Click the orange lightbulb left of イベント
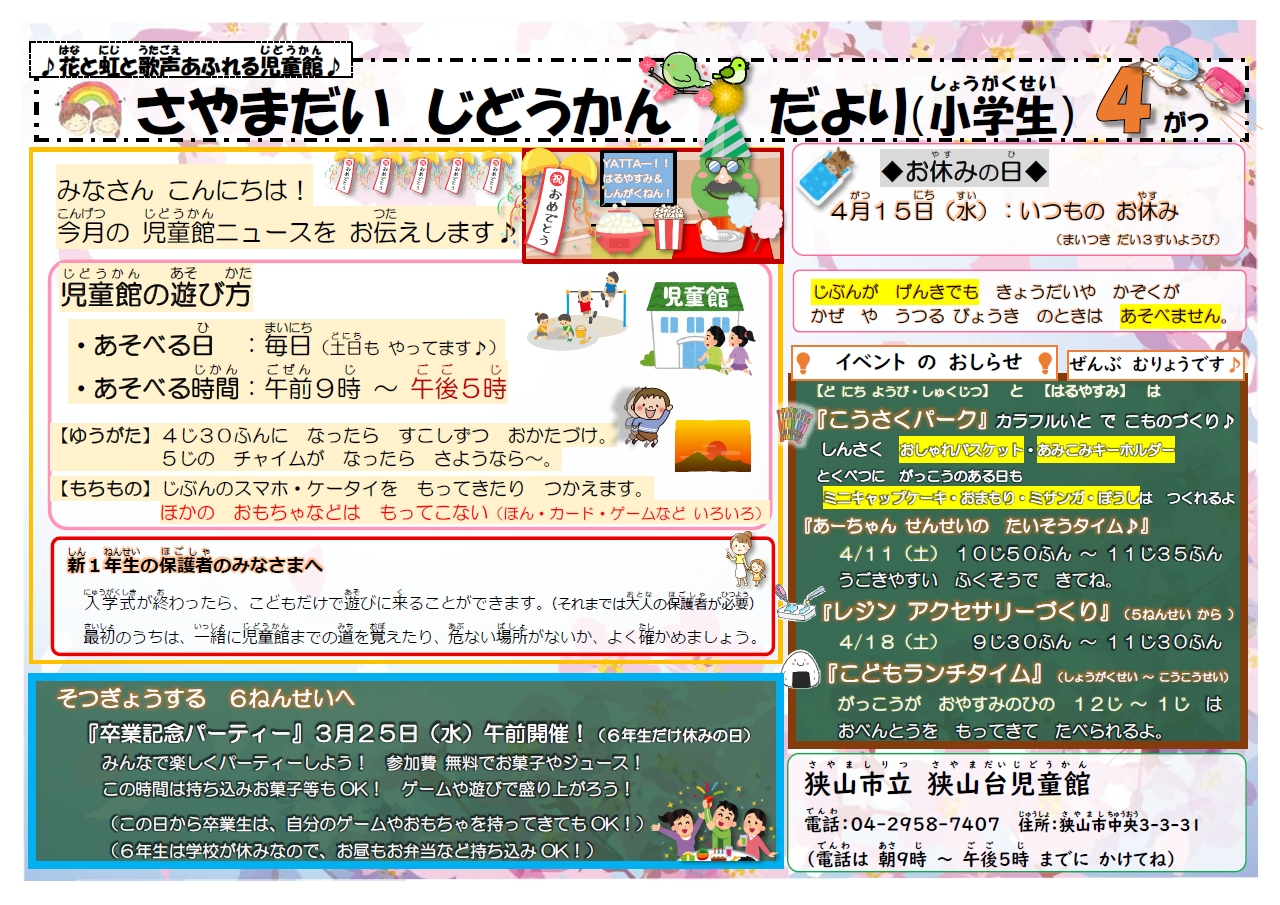1280x905 pixels. (x=804, y=362)
